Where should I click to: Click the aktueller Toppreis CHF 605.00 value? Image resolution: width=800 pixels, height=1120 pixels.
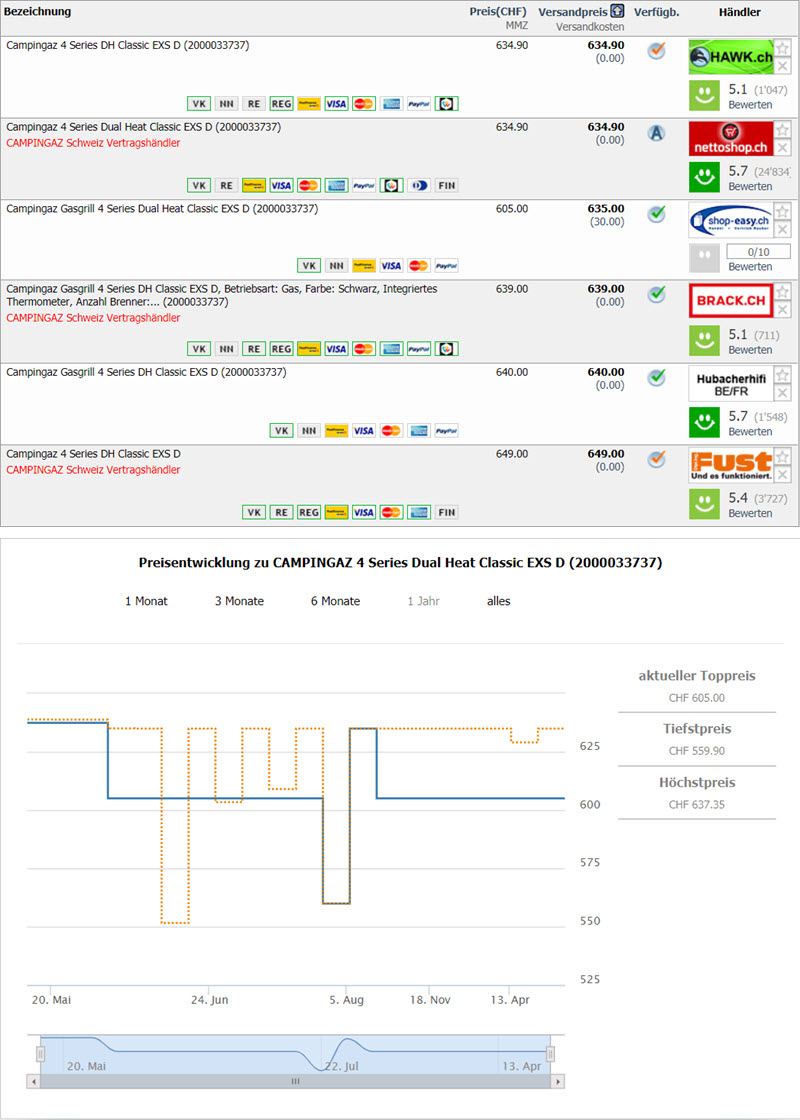pos(696,698)
